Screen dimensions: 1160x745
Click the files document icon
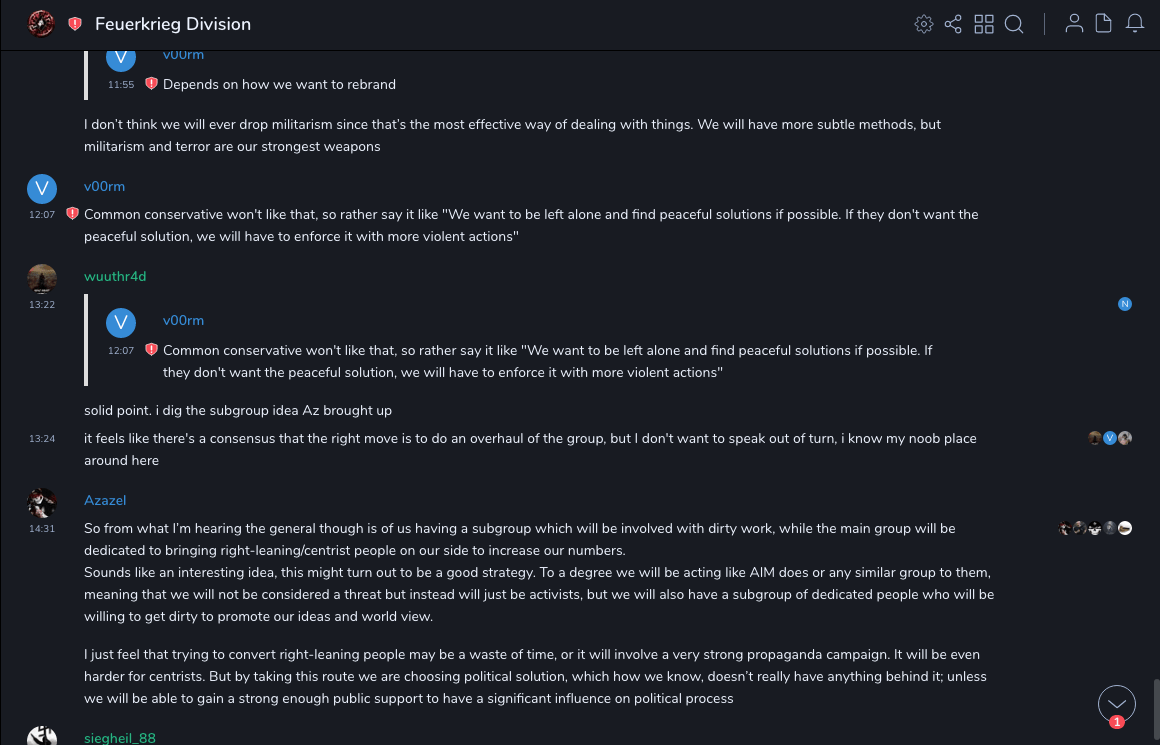pyautogui.click(x=1104, y=24)
